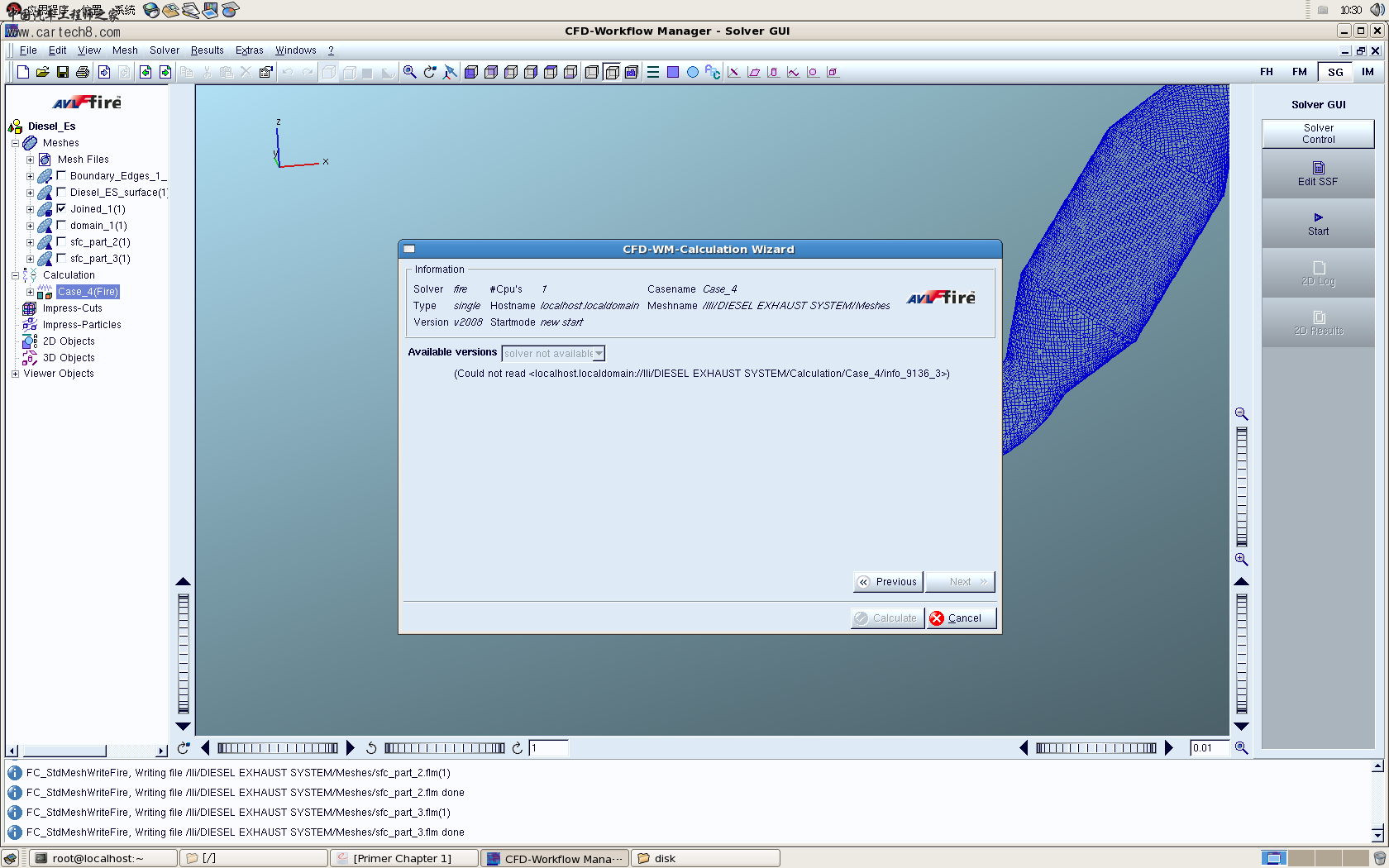This screenshot has width=1389, height=868.
Task: Click the Cancel button in wizard
Action: point(962,618)
